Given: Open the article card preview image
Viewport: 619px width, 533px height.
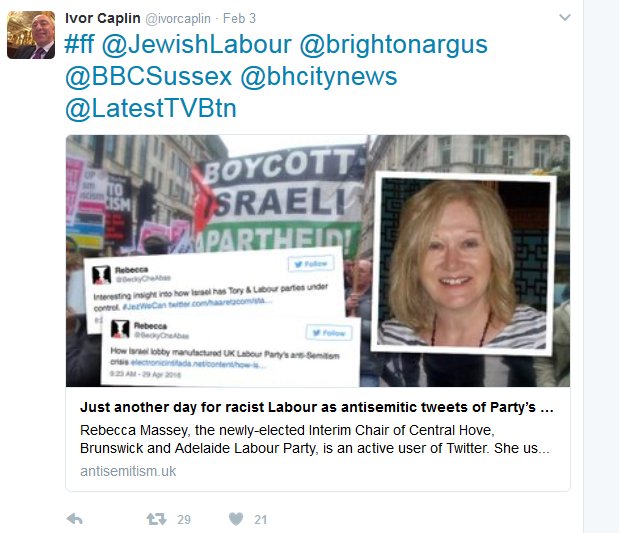Looking at the screenshot, I should click(x=318, y=261).
